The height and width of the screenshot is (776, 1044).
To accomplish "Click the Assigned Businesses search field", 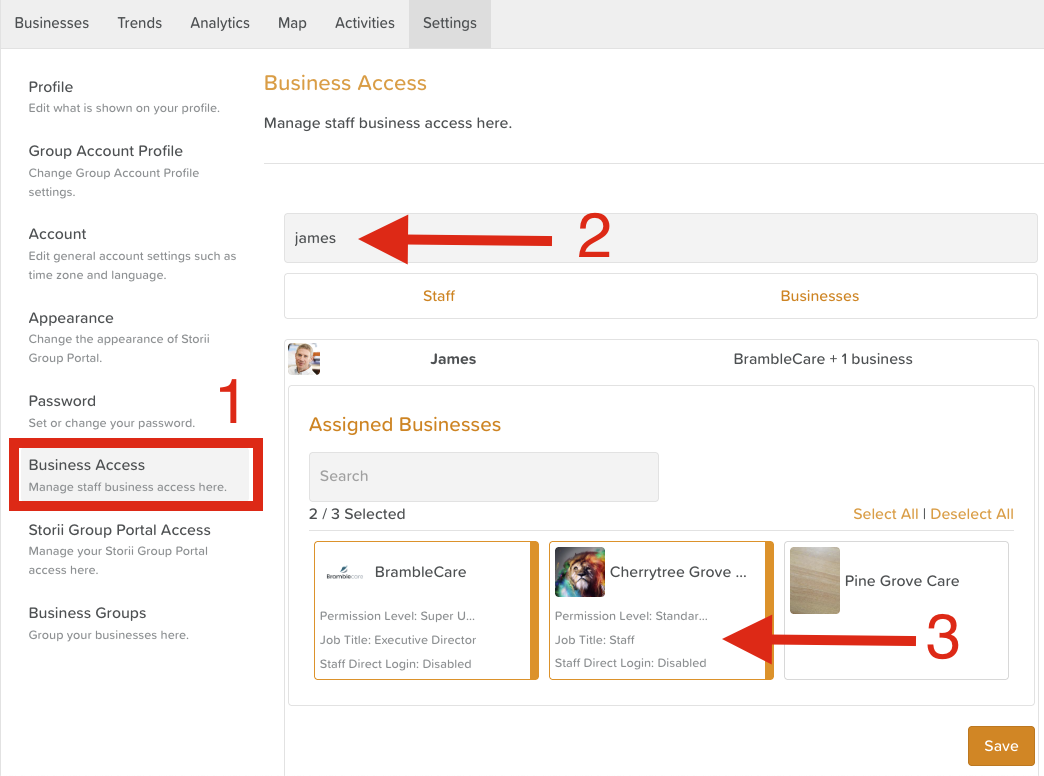I will (x=483, y=476).
